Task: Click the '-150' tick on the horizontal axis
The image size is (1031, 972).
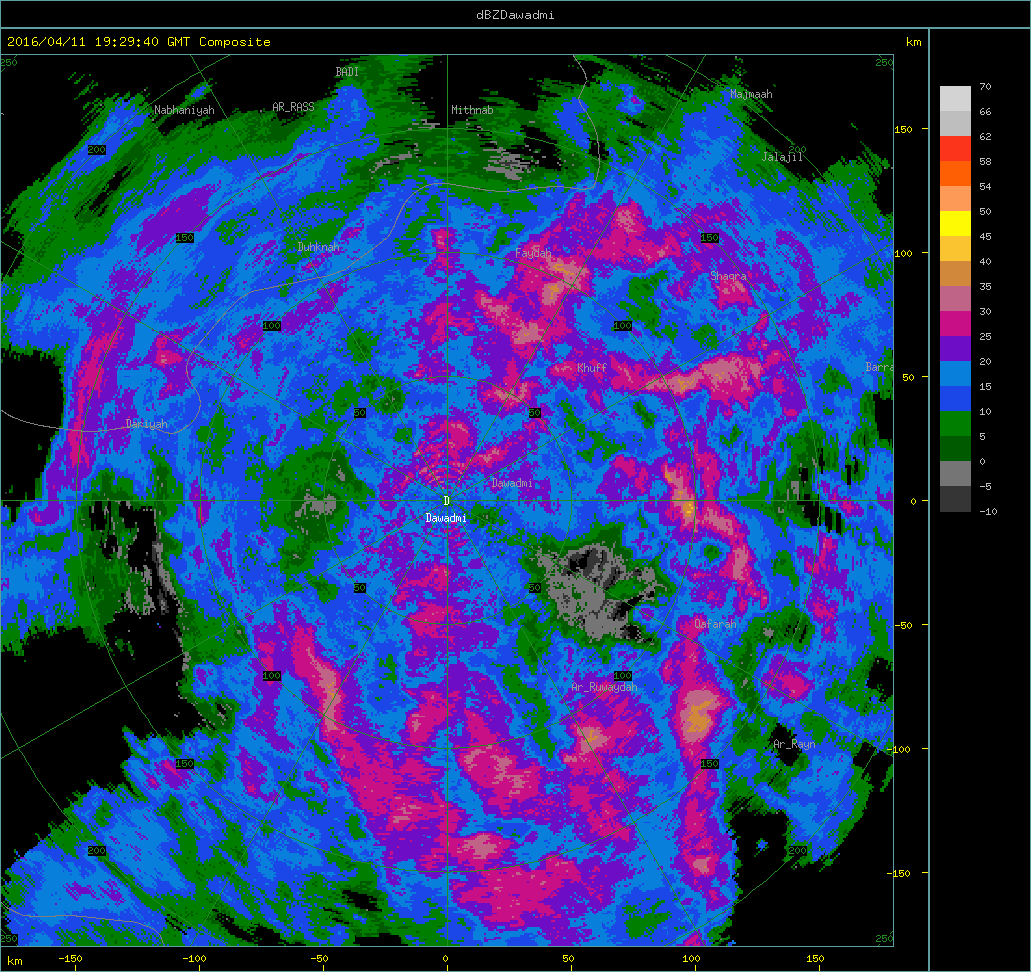Action: coord(70,958)
